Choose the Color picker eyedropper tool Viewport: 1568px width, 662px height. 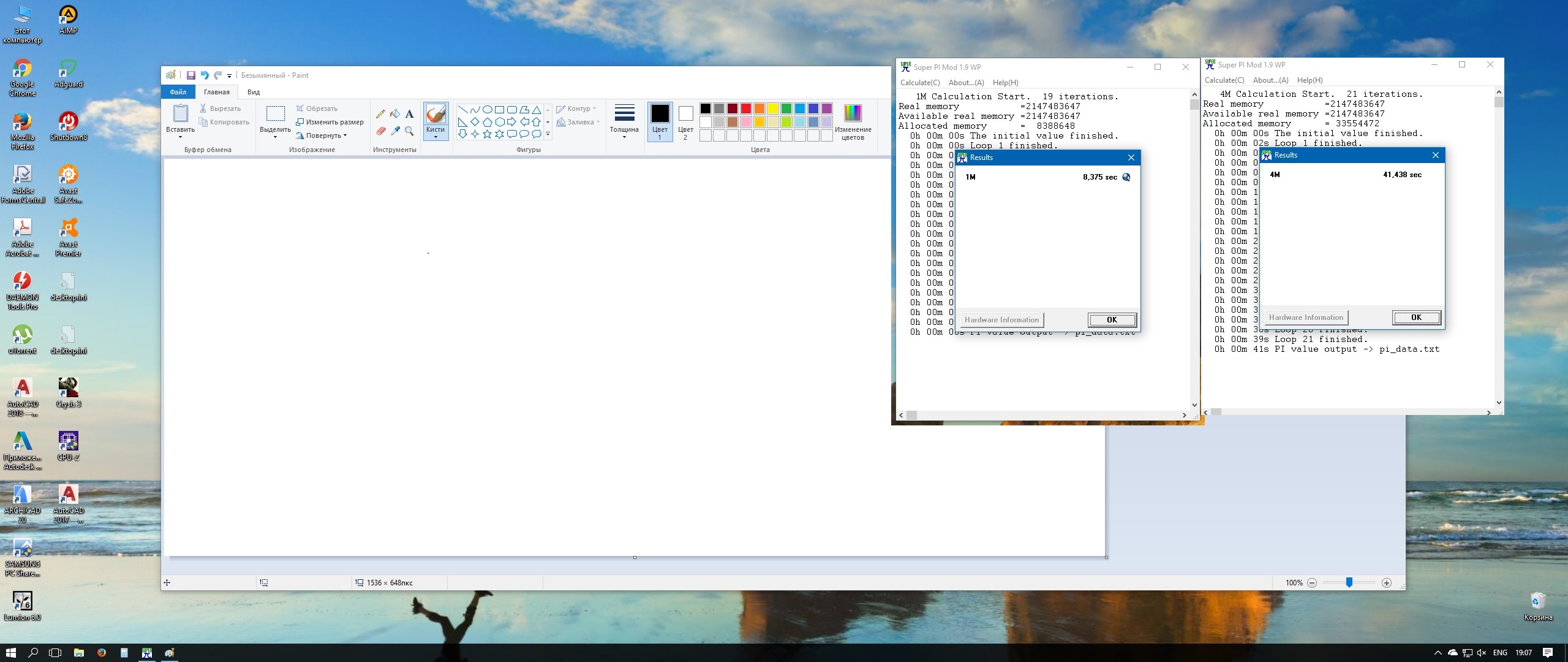(x=395, y=131)
